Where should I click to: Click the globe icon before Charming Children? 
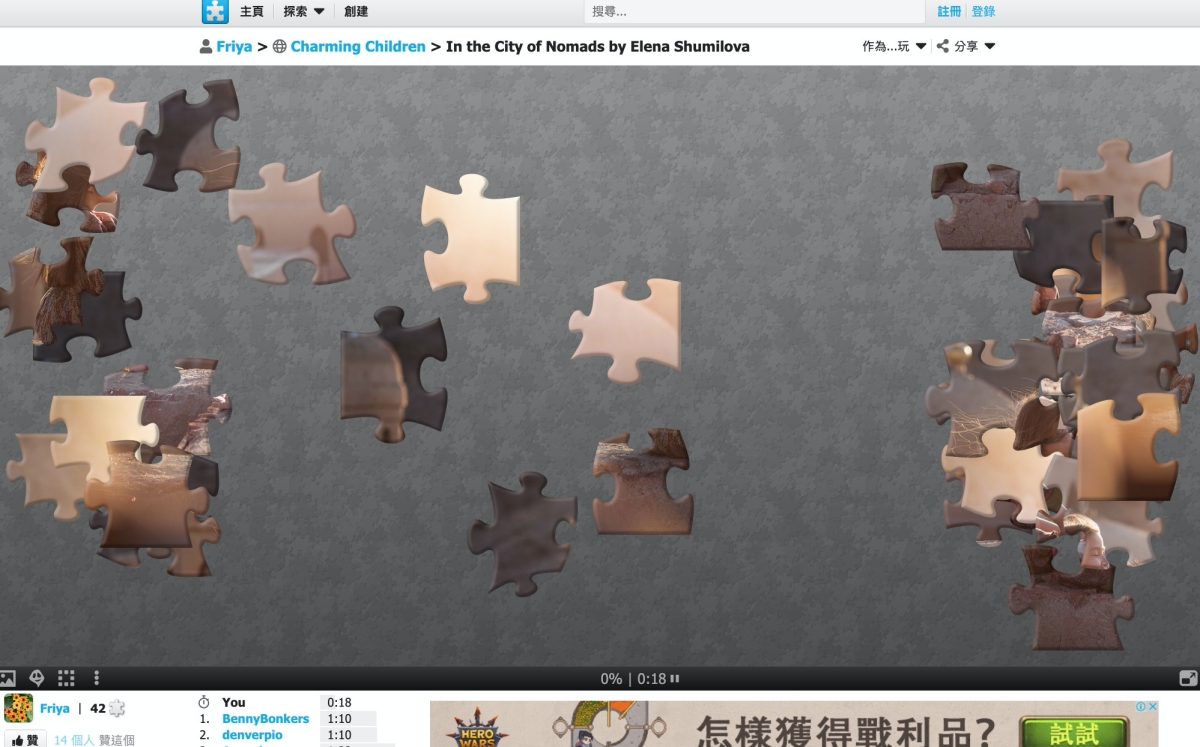point(279,46)
